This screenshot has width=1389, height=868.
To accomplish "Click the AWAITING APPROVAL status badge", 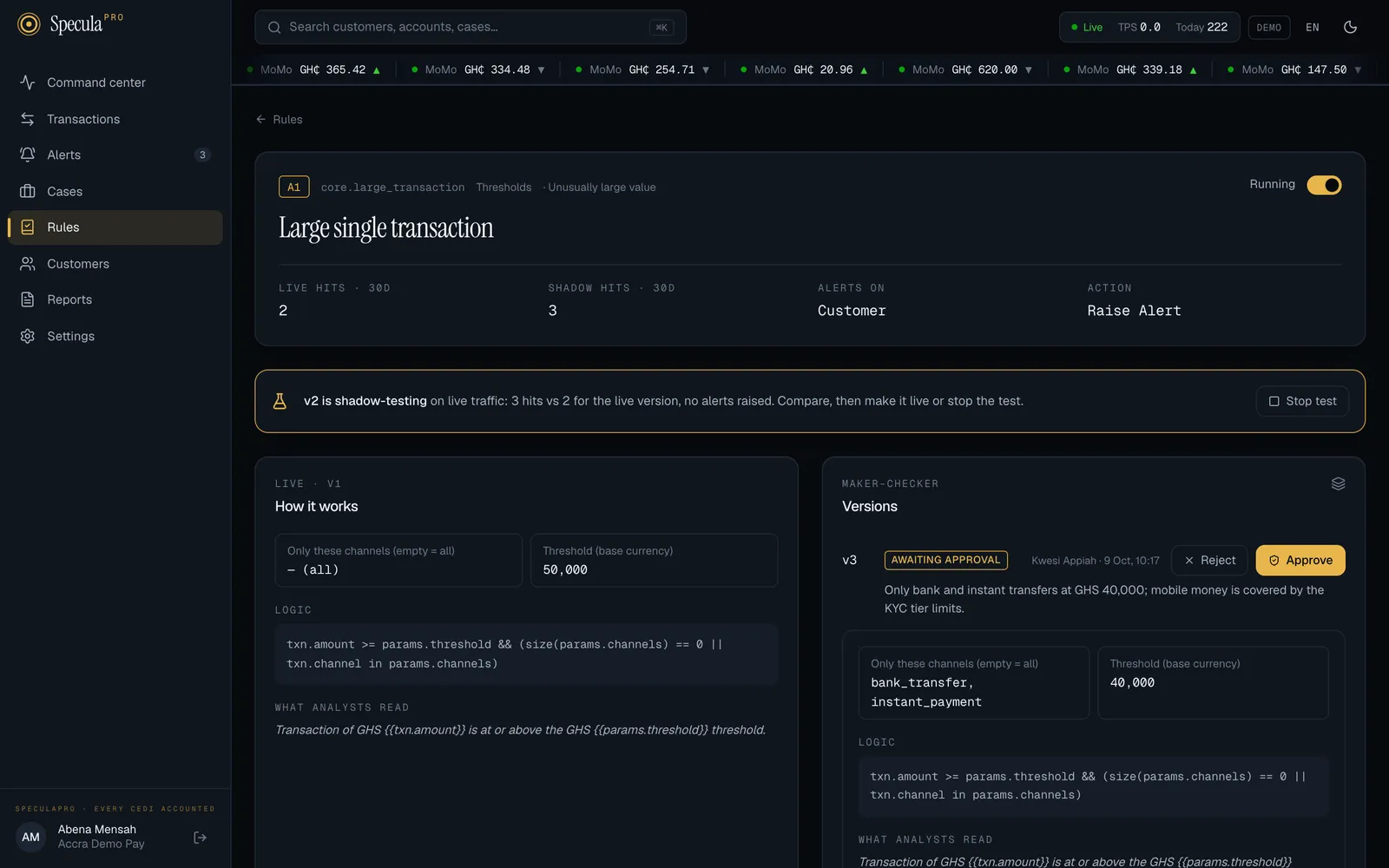I will [945, 560].
